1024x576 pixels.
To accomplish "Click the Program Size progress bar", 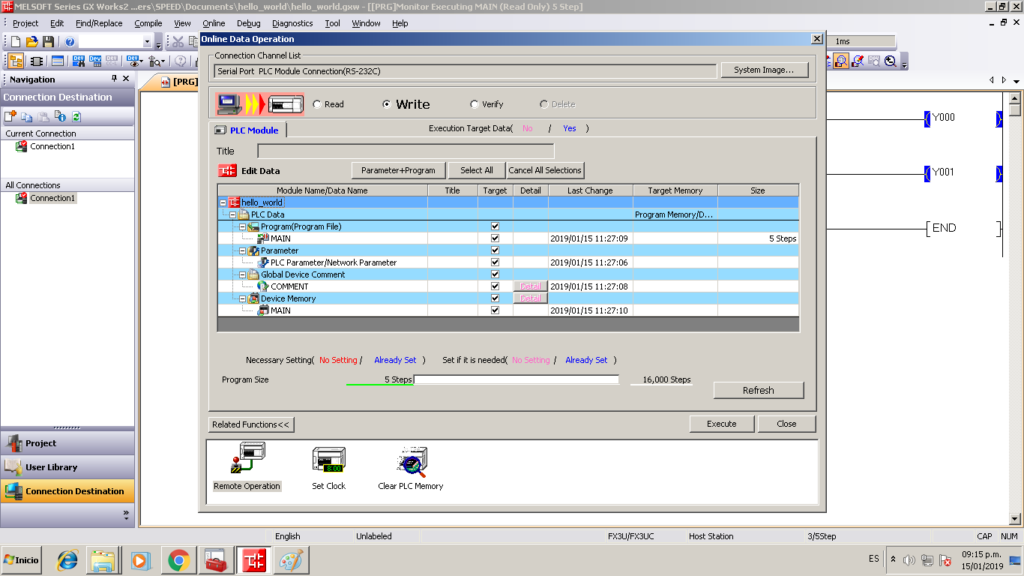I will [x=517, y=379].
